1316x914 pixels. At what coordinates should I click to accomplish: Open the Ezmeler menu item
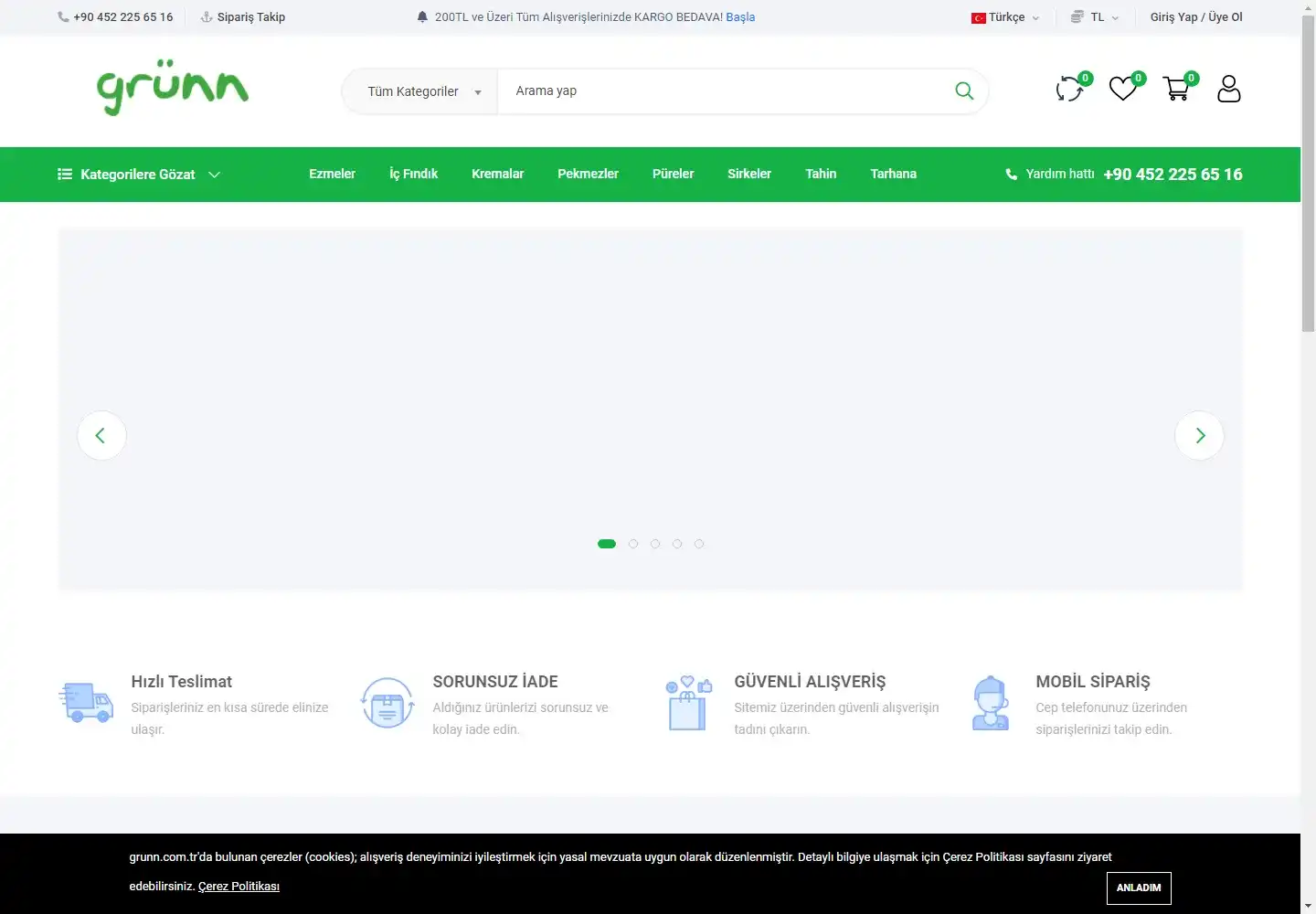(x=332, y=174)
